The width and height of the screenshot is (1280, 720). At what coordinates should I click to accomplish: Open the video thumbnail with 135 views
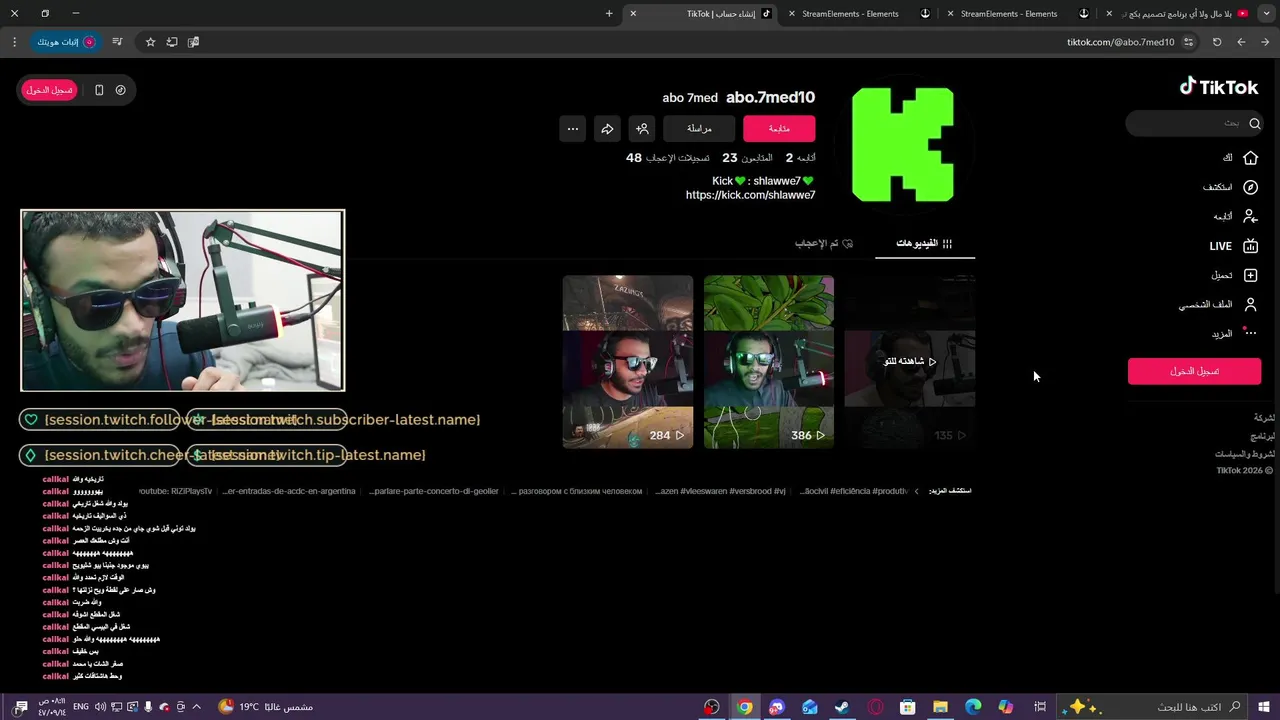910,362
